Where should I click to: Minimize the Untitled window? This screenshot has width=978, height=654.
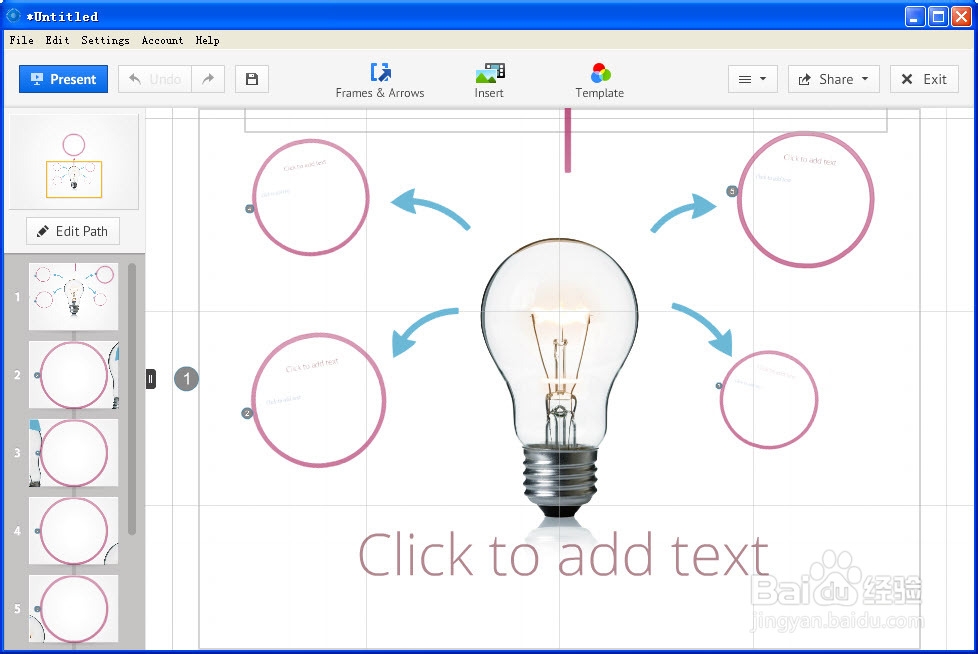[x=915, y=16]
